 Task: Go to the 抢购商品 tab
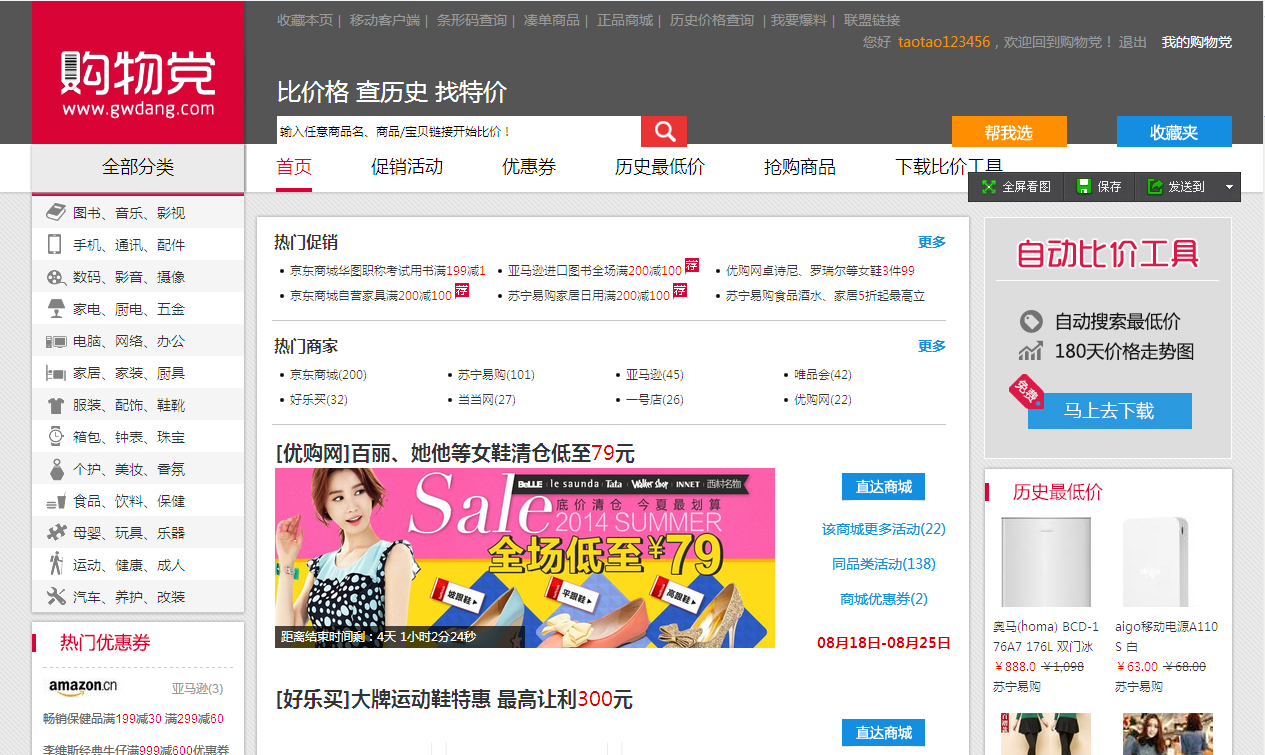point(800,167)
